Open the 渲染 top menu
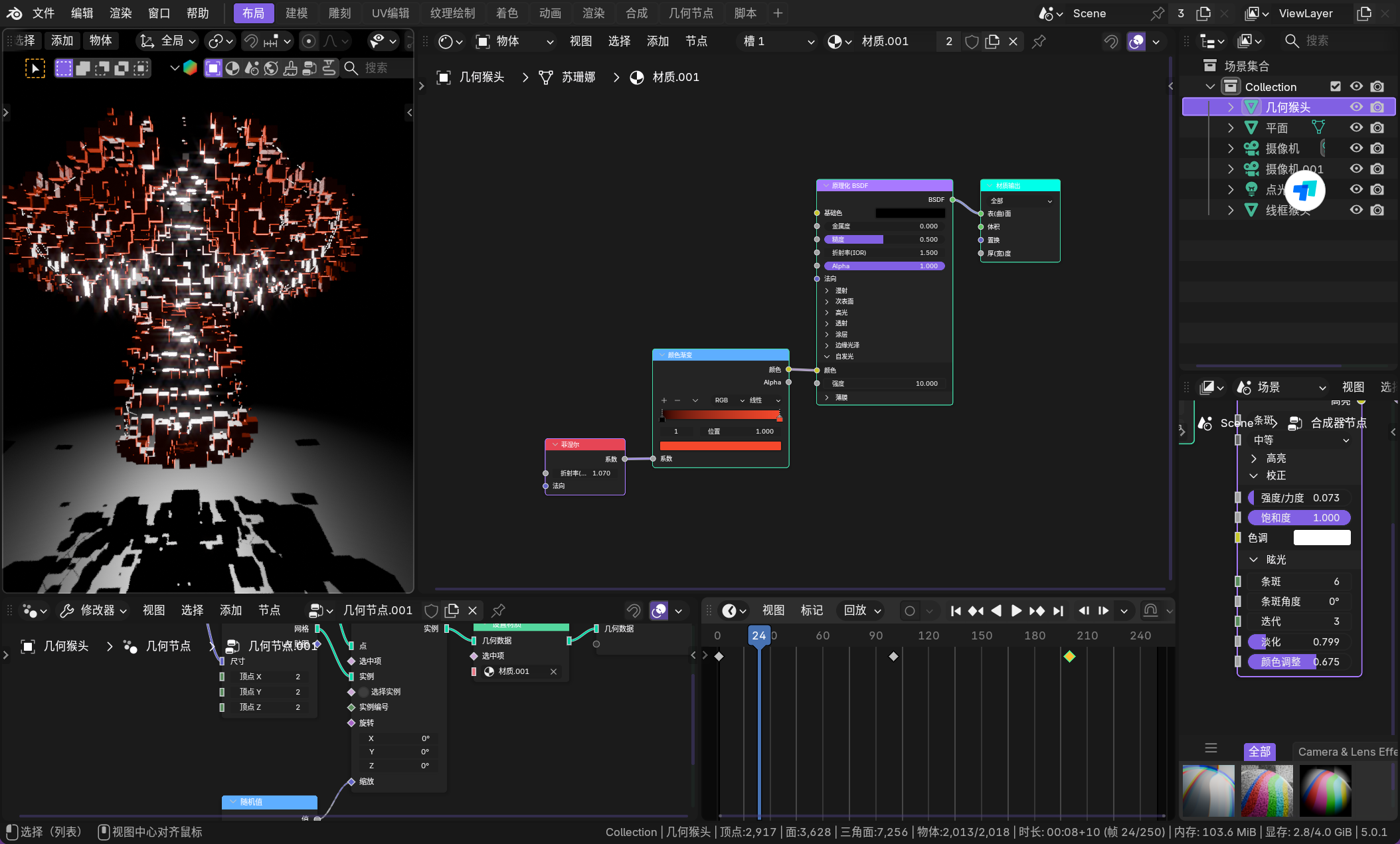The image size is (1400, 844). (120, 13)
